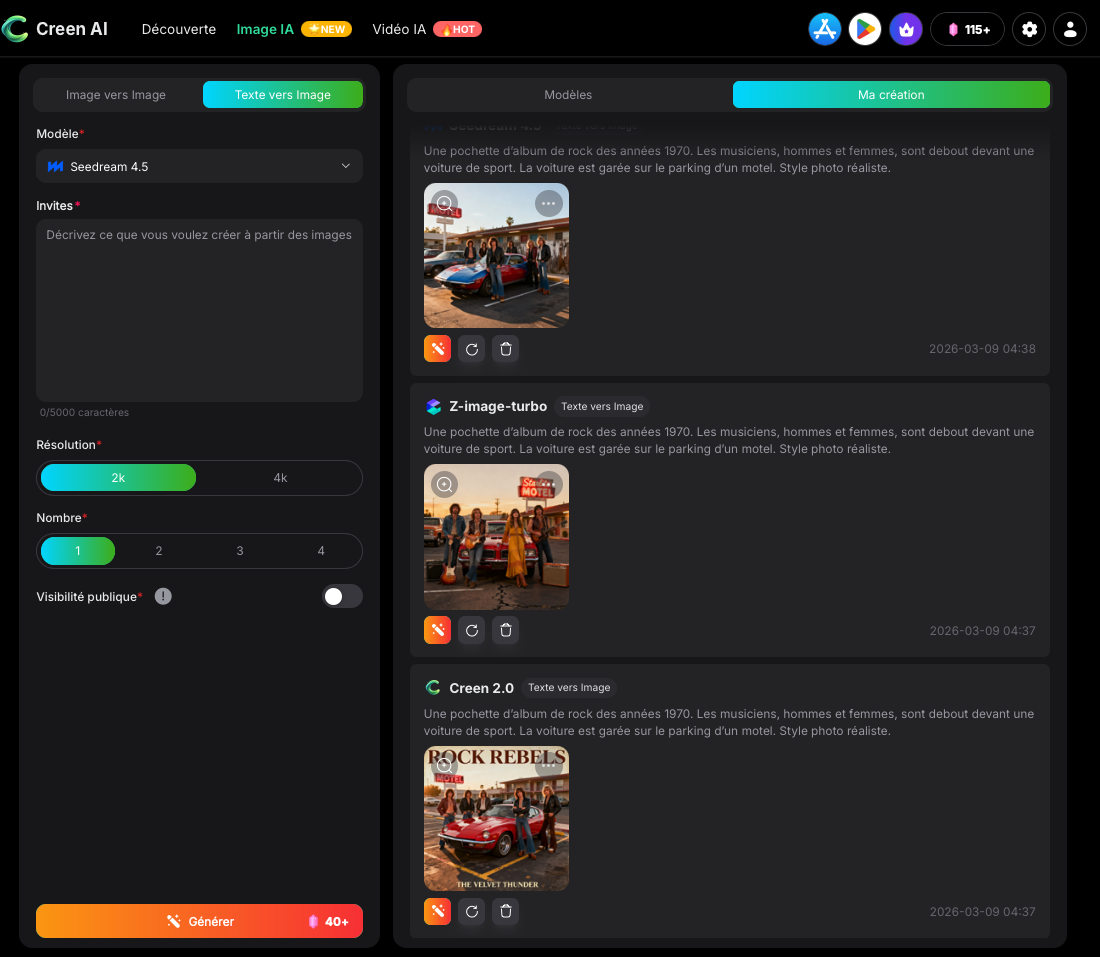Click the App Store download icon
The height and width of the screenshot is (957, 1100).
coord(825,29)
